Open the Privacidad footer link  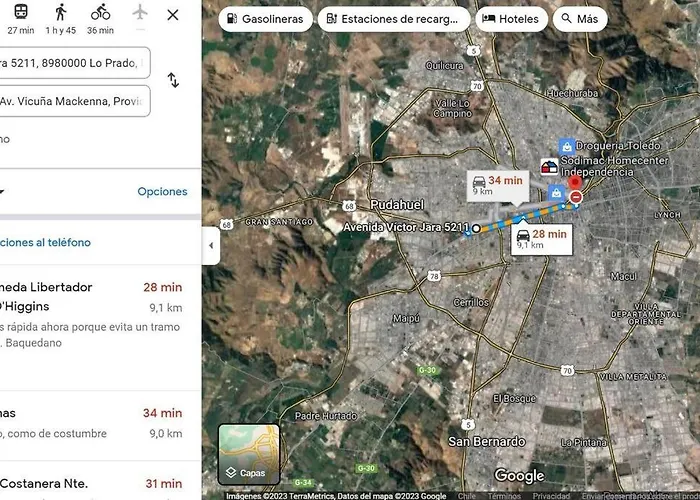(x=551, y=496)
